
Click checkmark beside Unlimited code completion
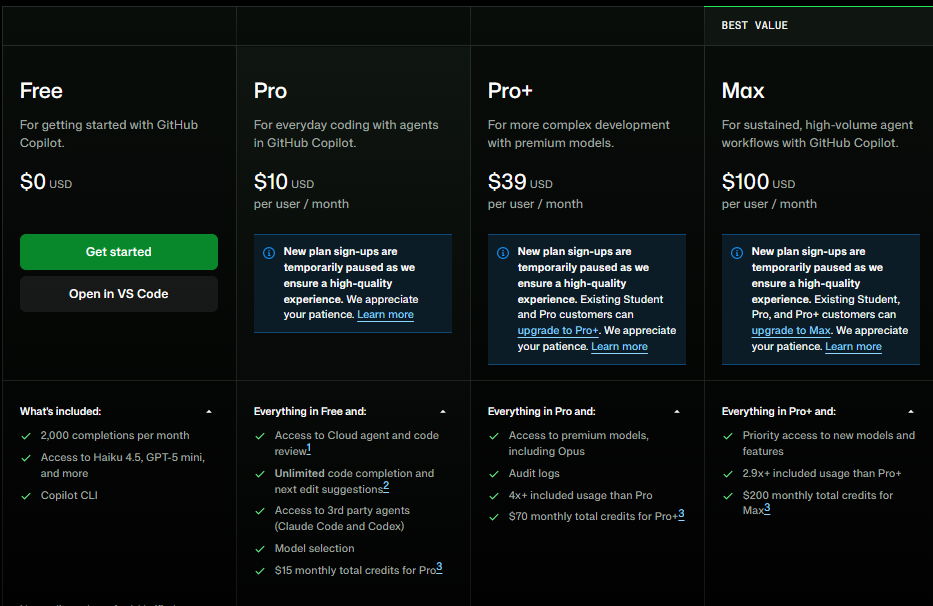[260, 474]
